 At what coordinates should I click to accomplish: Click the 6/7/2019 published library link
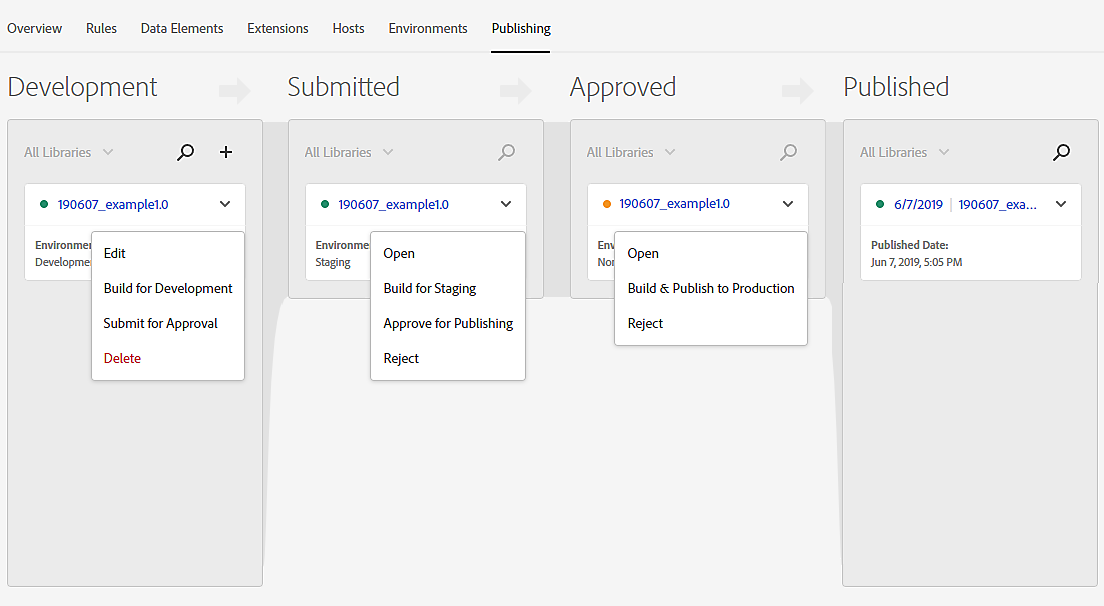[918, 204]
